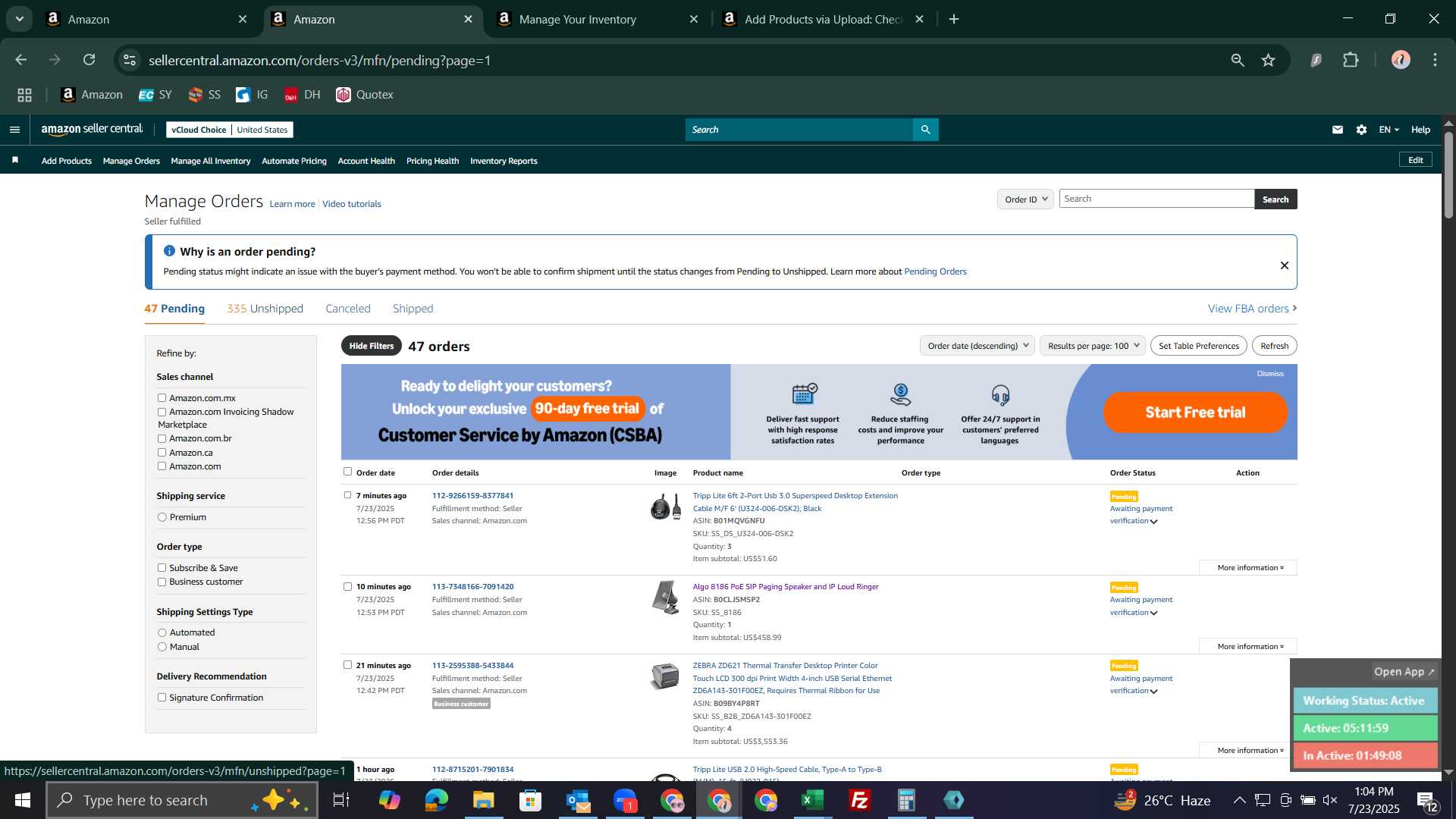Tick the select-all orders checkbox in header
The width and height of the screenshot is (1456, 819).
click(x=347, y=472)
